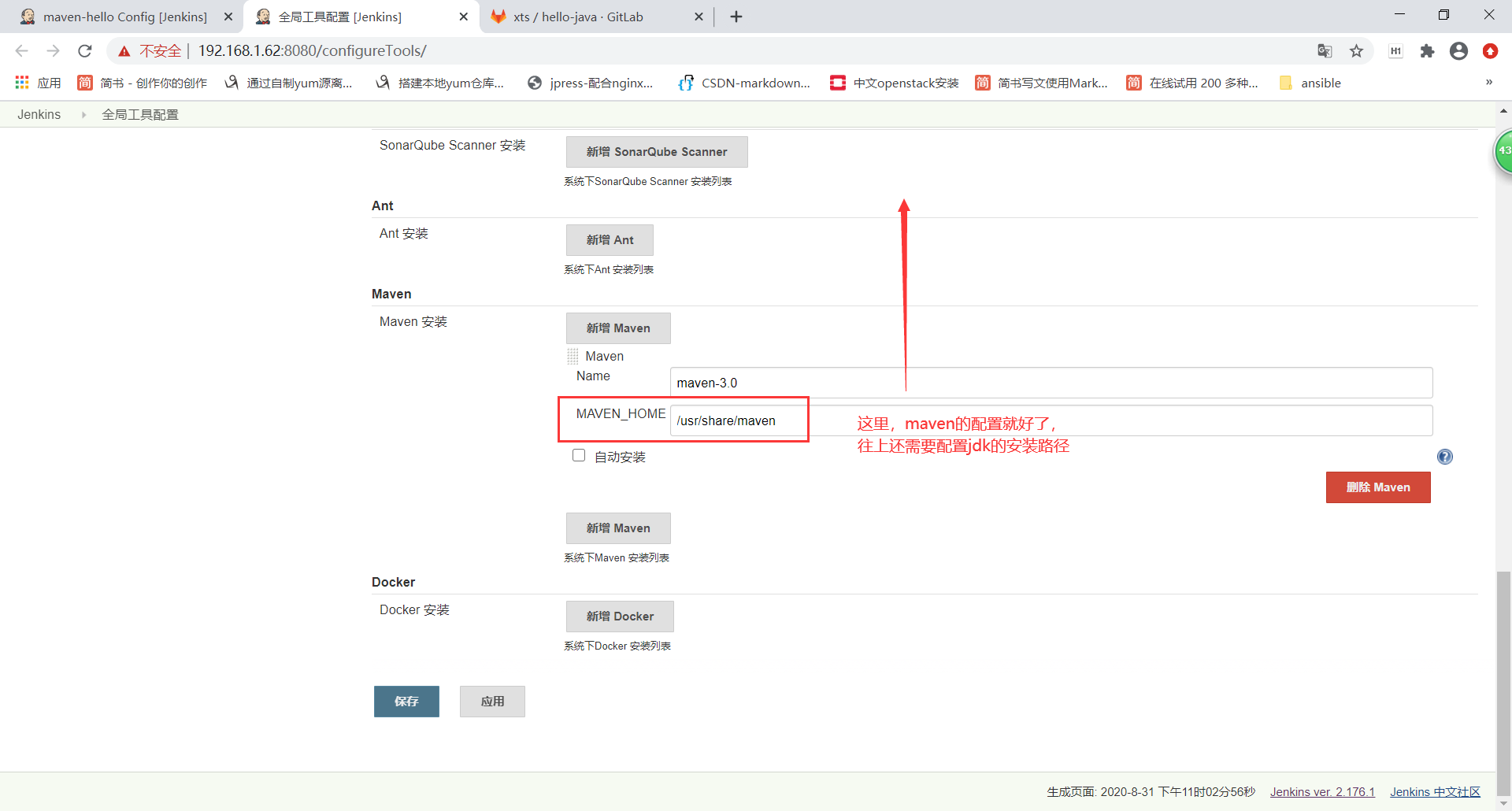This screenshot has width=1512, height=811.
Task: Bookmark this page with the star icon
Action: pos(1356,51)
